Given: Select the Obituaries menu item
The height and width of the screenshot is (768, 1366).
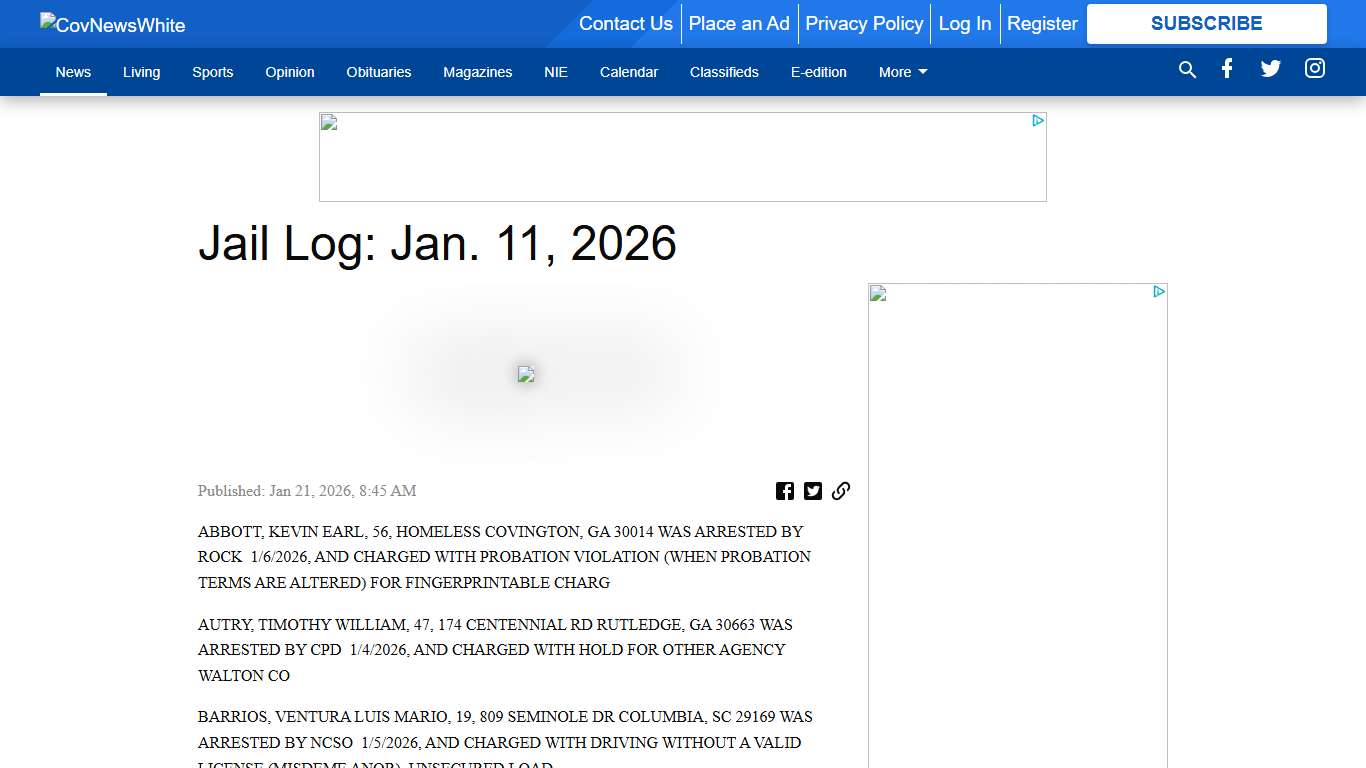Looking at the screenshot, I should click(x=378, y=72).
